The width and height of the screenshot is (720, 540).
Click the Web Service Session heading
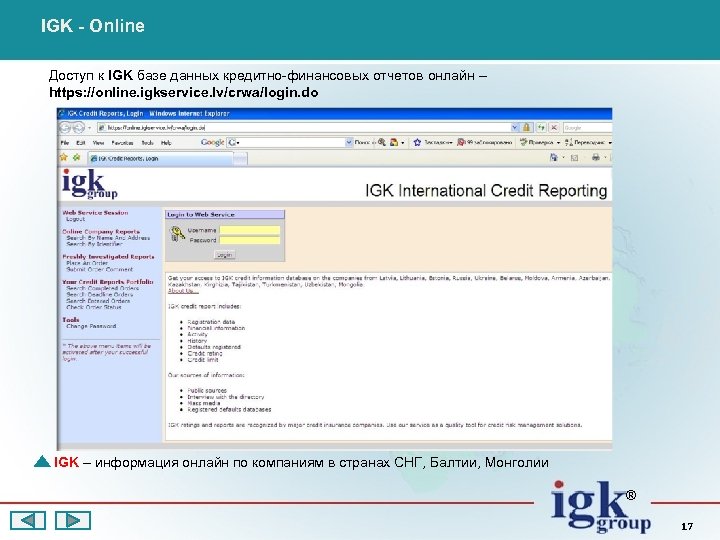coord(95,213)
